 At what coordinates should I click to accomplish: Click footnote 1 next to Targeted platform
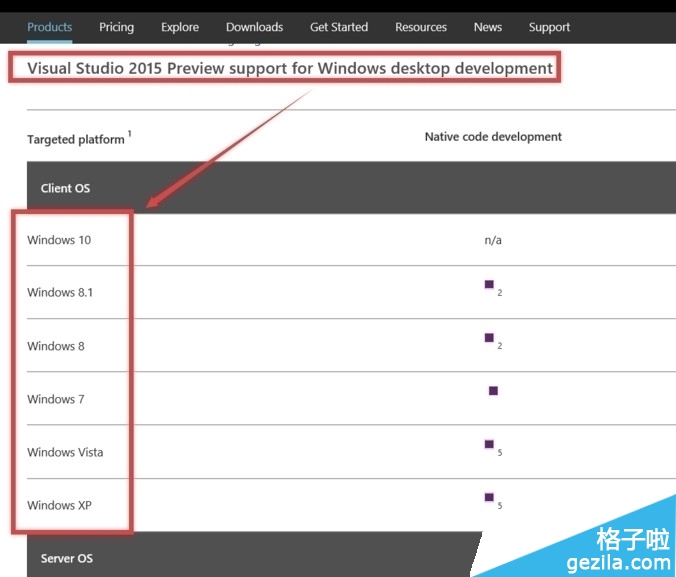click(129, 133)
